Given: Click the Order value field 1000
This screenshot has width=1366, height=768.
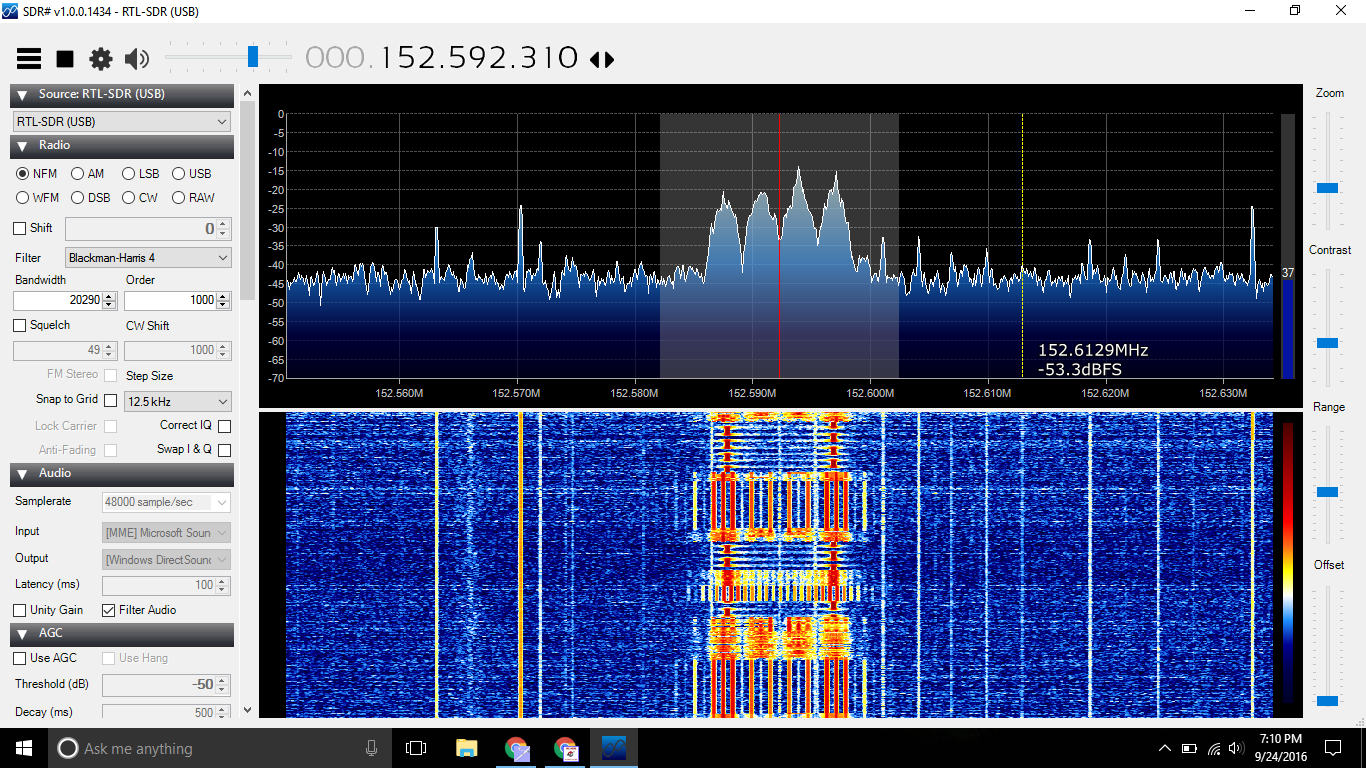Looking at the screenshot, I should point(170,300).
